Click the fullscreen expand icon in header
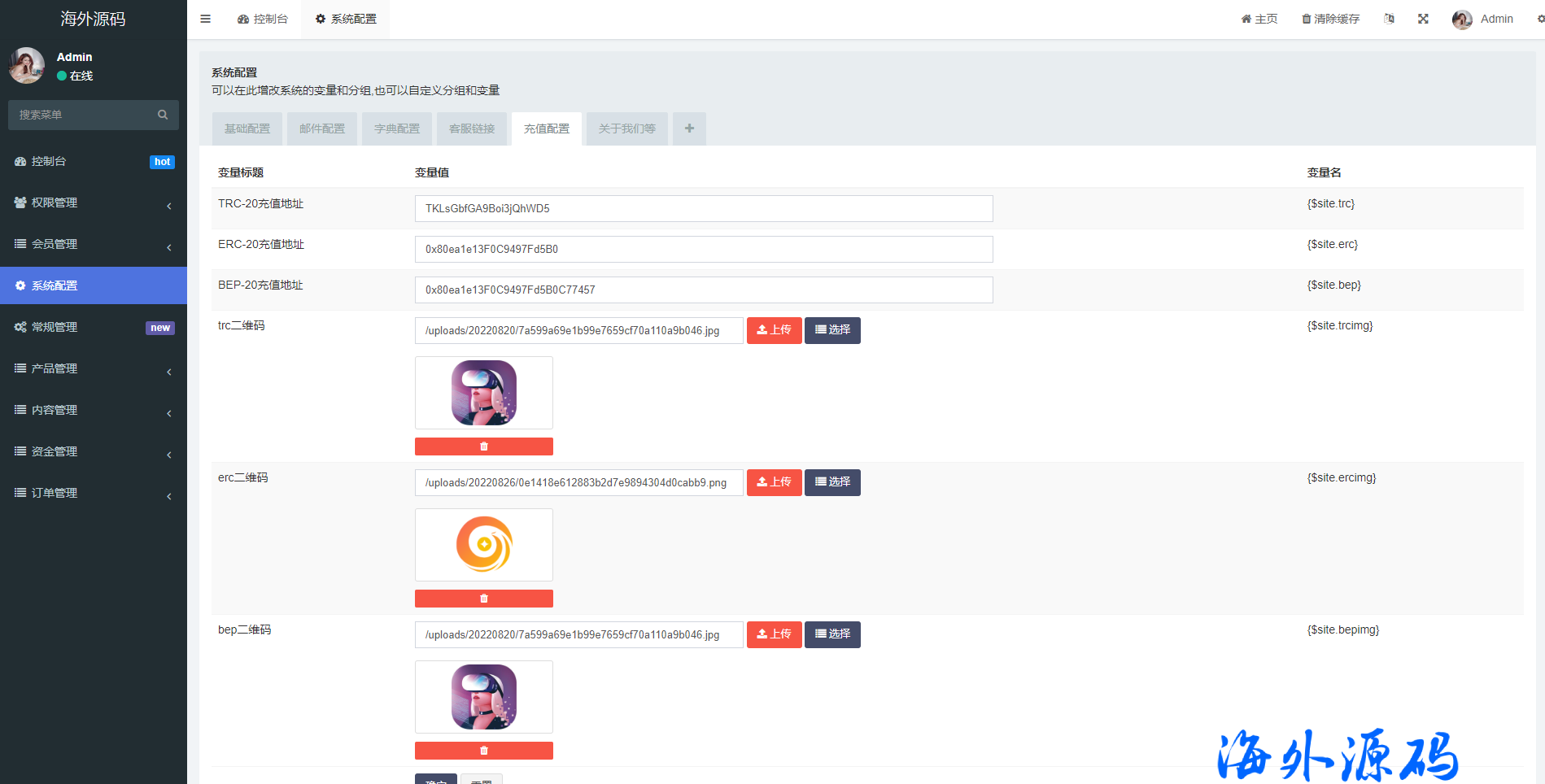The image size is (1545, 784). click(1423, 19)
